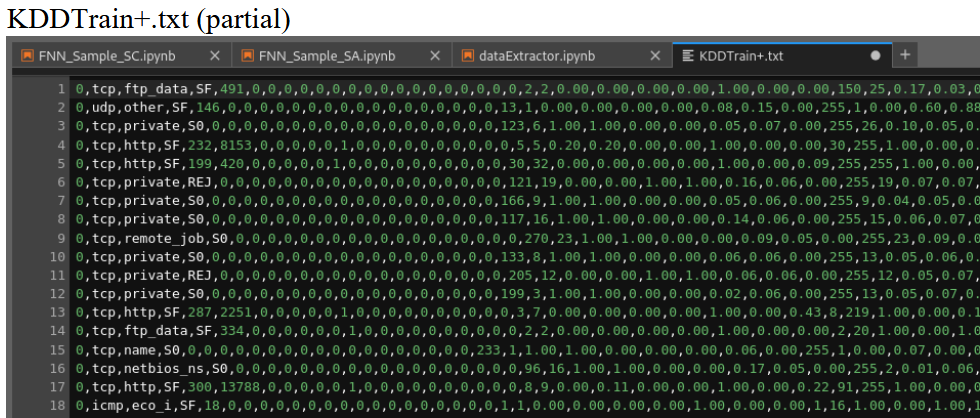
Task: Click the notebook icon on dataExtractor.ipynb tab
Action: point(468,56)
